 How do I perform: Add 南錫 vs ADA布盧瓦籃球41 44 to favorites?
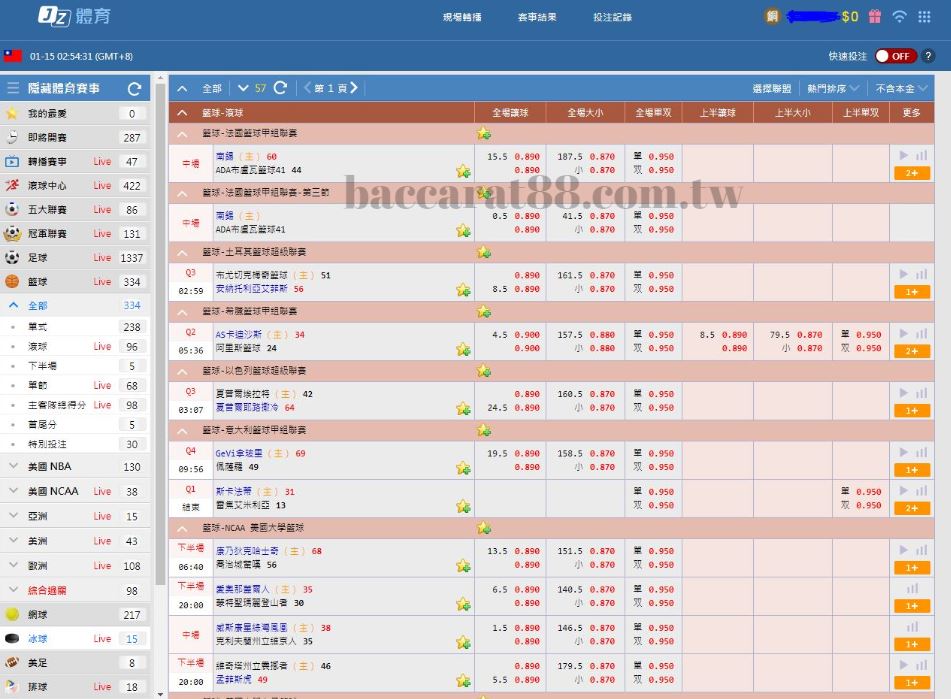463,171
